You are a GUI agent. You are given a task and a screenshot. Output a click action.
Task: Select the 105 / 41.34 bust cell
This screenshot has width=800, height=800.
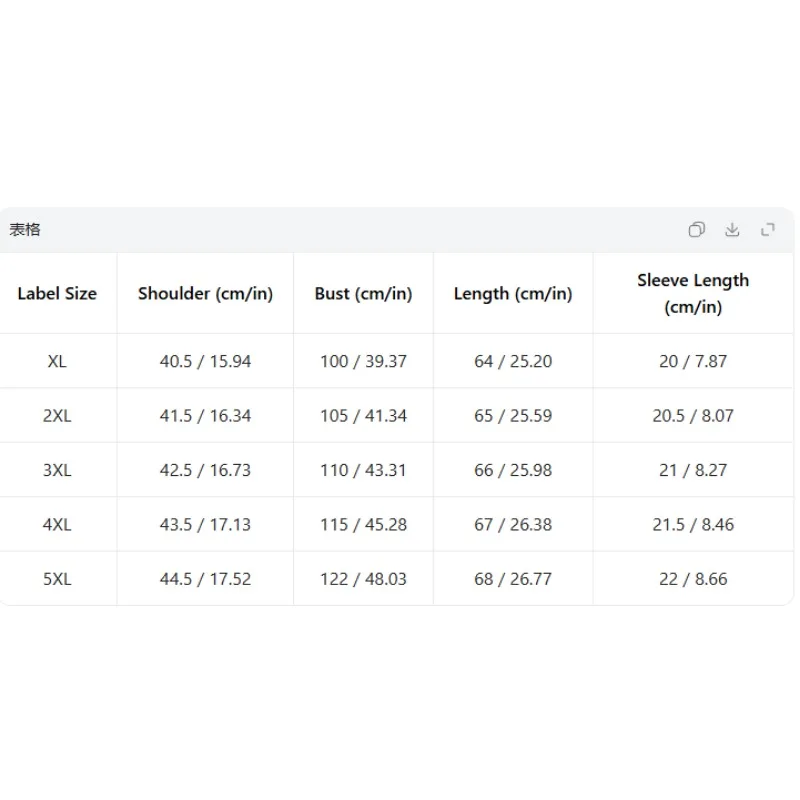[x=363, y=416]
